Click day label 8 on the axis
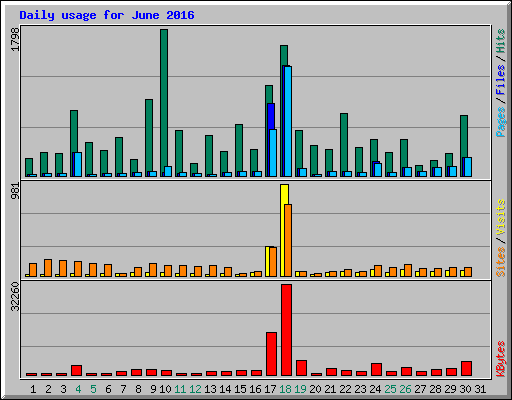The width and height of the screenshot is (512, 400). coord(138,389)
